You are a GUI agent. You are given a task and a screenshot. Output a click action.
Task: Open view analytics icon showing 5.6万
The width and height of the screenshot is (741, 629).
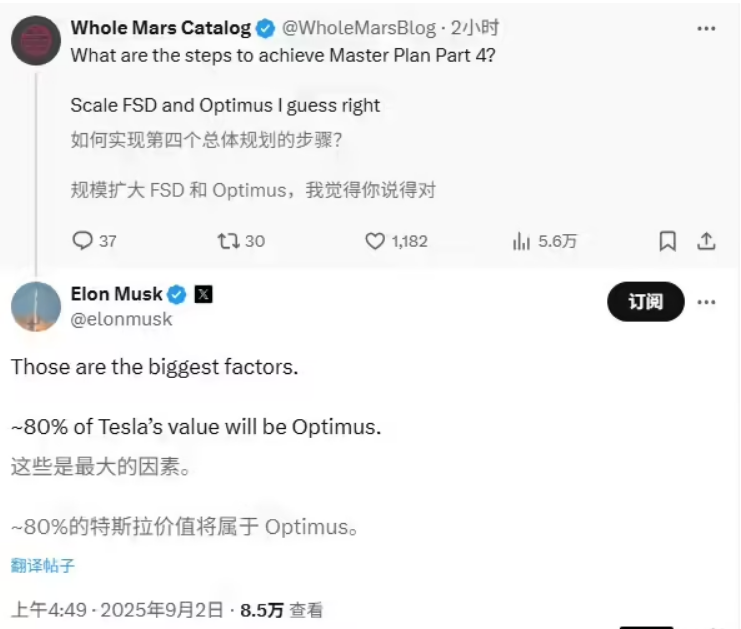click(521, 241)
